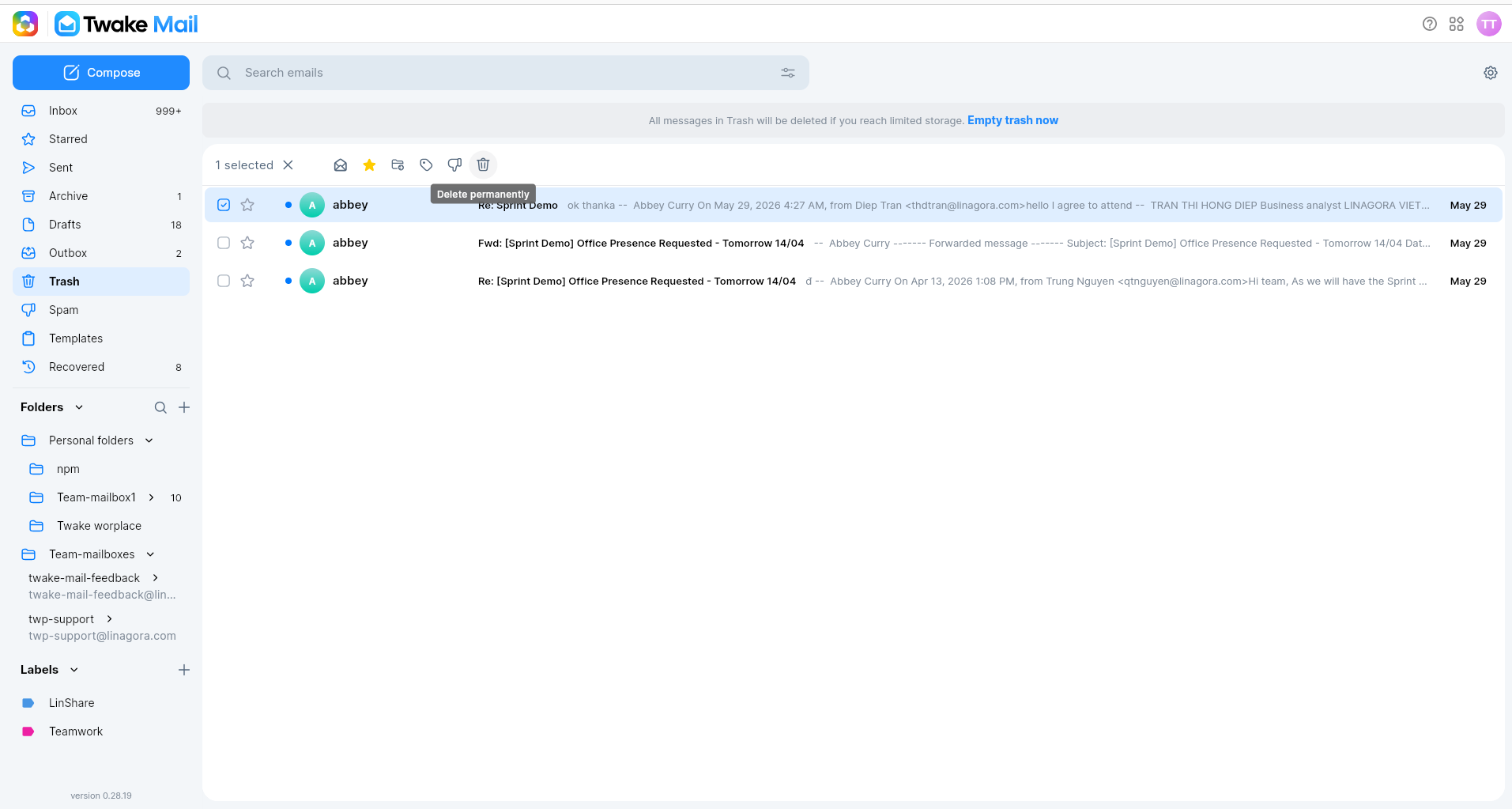Collapse Personal folders chevron
Image resolution: width=1512 pixels, height=809 pixels.
tap(149, 440)
